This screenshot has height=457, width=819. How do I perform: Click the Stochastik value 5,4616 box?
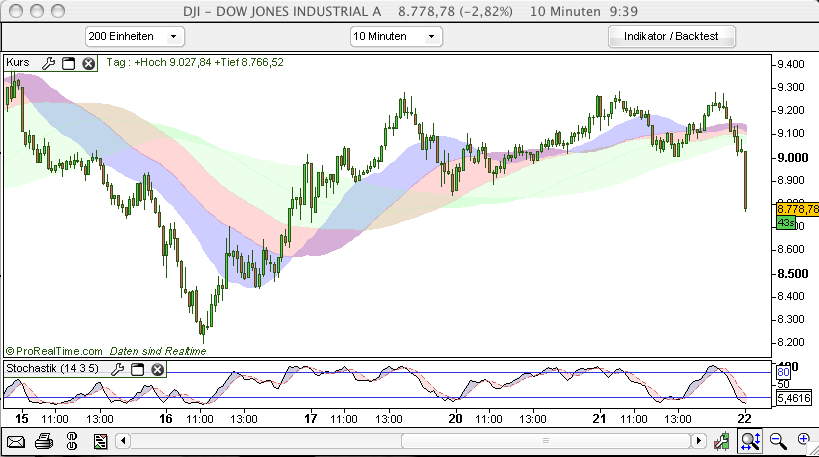coord(793,399)
